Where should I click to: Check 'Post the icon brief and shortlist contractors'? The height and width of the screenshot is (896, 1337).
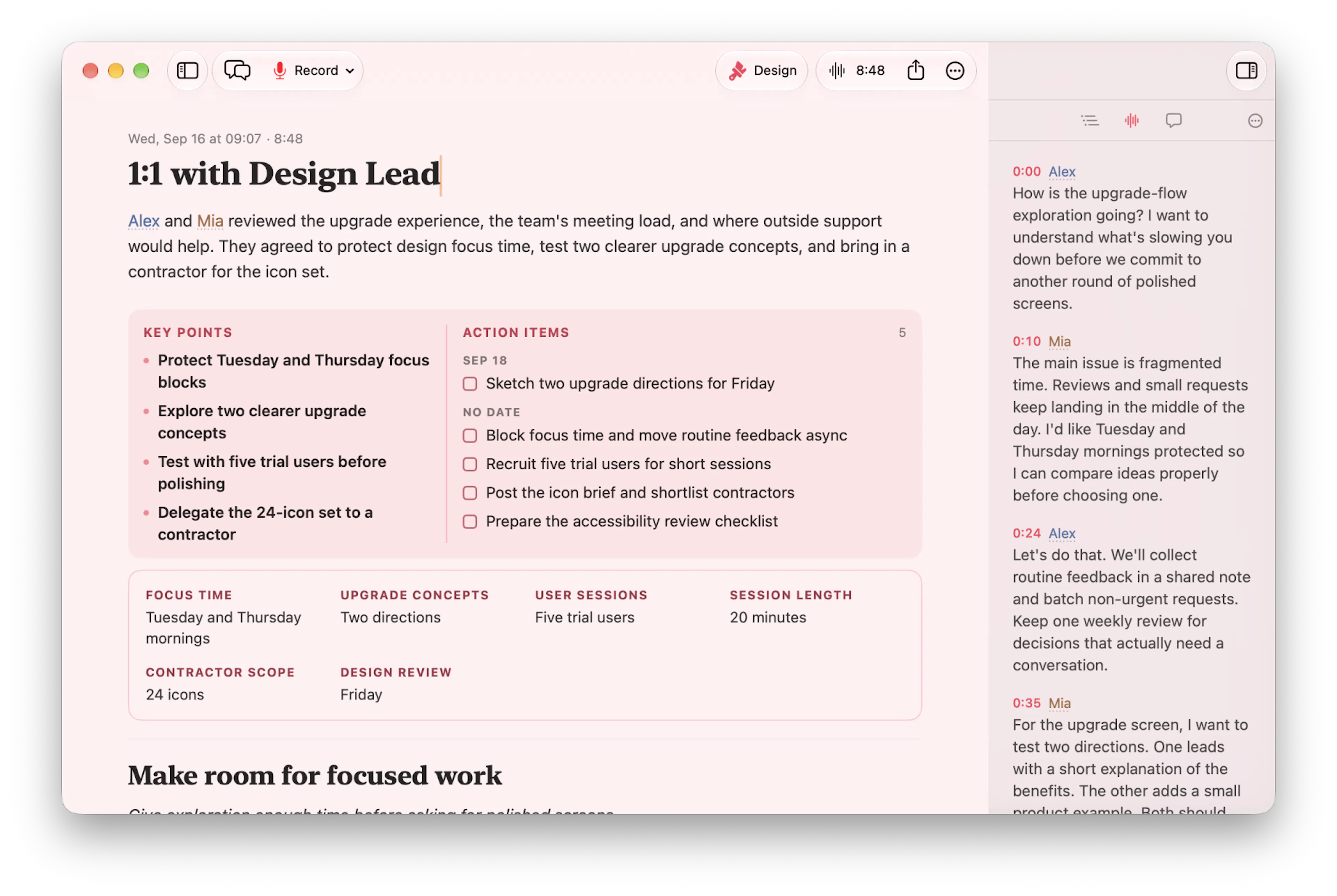(x=470, y=493)
